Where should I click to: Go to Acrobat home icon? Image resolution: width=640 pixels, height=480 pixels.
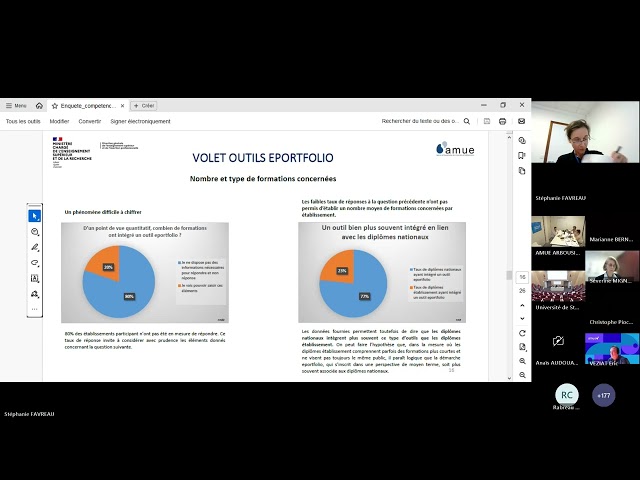coord(39,106)
